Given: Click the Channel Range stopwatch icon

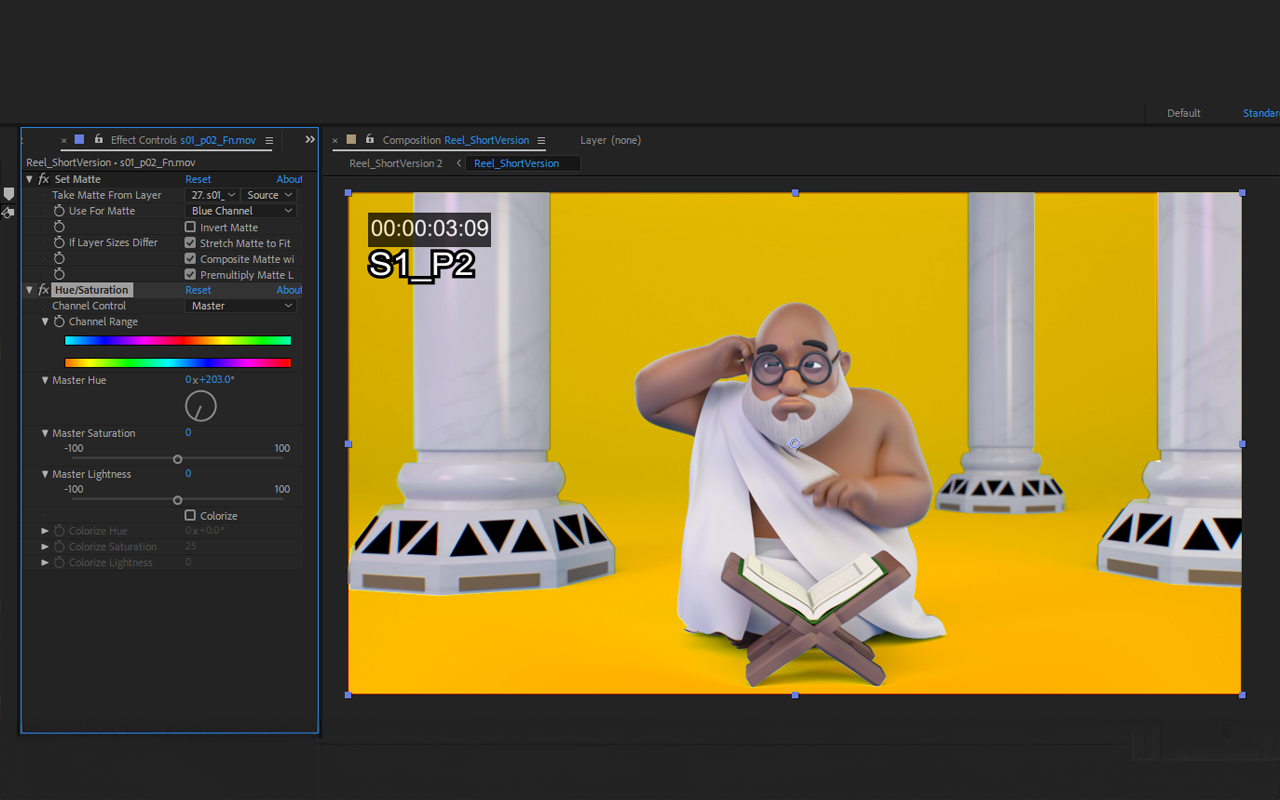Looking at the screenshot, I should 59,322.
